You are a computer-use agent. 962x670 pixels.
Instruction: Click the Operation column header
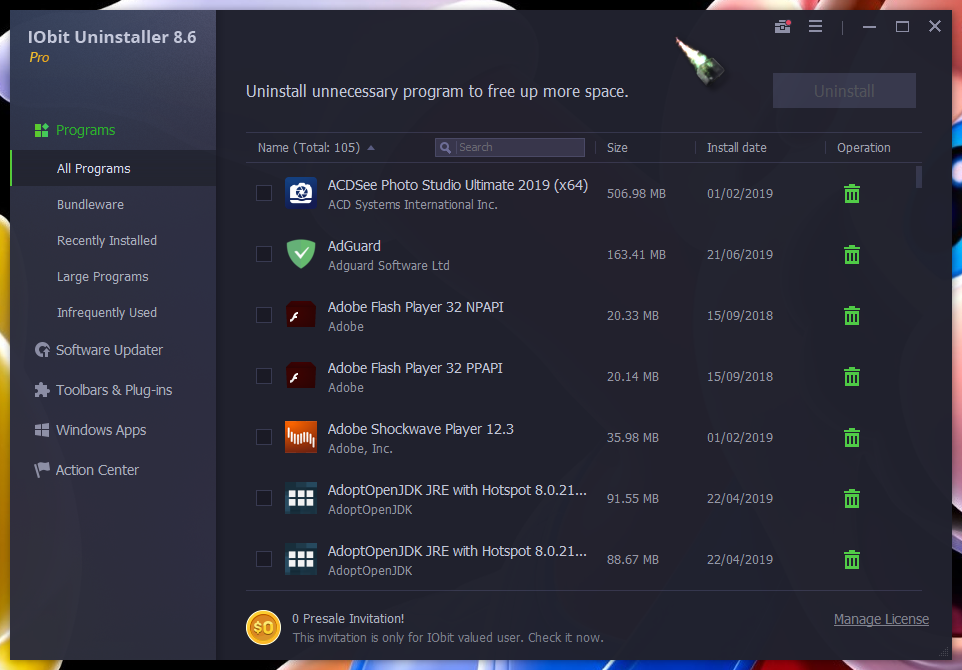click(864, 148)
